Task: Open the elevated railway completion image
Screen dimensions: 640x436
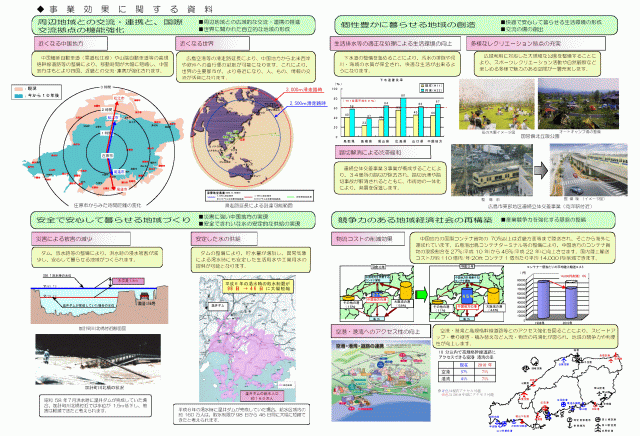Action: [589, 170]
